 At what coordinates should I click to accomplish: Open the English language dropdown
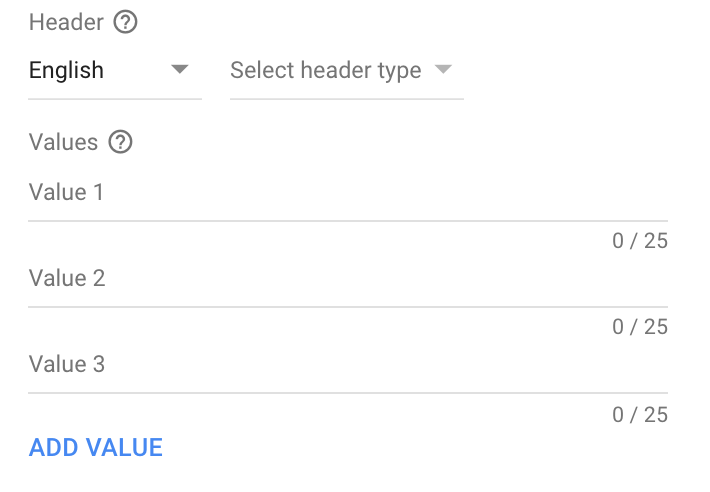114,71
